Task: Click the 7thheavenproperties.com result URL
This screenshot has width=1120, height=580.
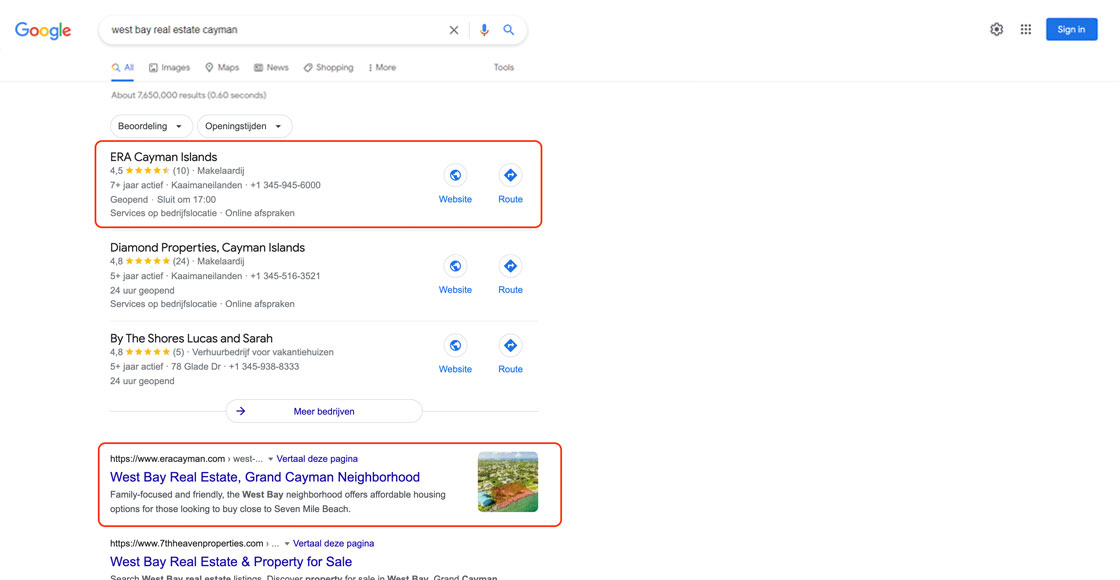Action: (194, 544)
